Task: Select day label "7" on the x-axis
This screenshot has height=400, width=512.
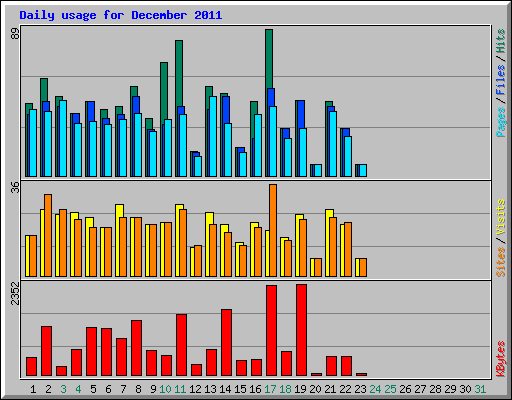Action: (123, 389)
